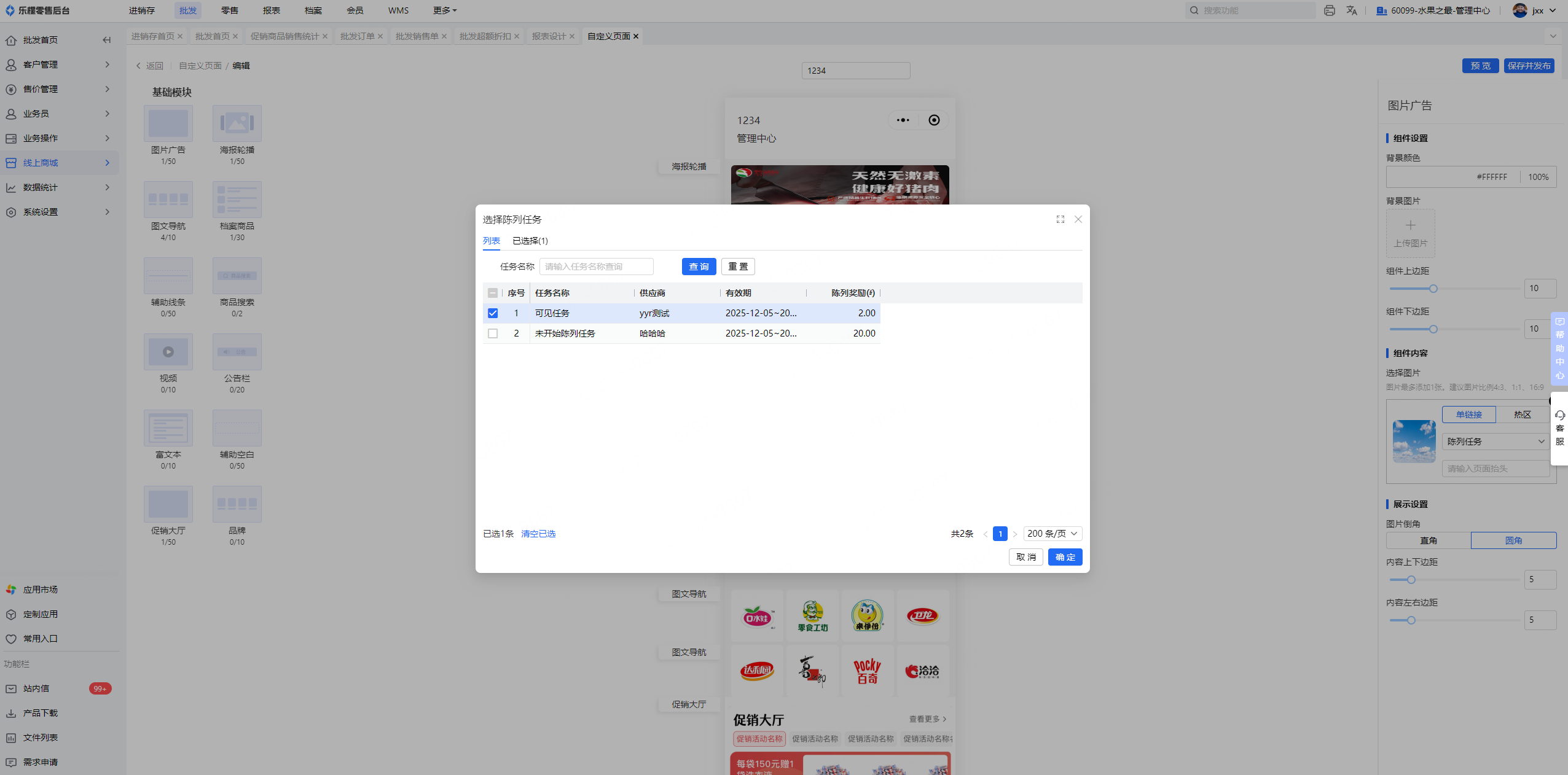Screen dimensions: 1568x775
Task: Open the 200 条/页 page size dropdown
Action: point(1052,534)
